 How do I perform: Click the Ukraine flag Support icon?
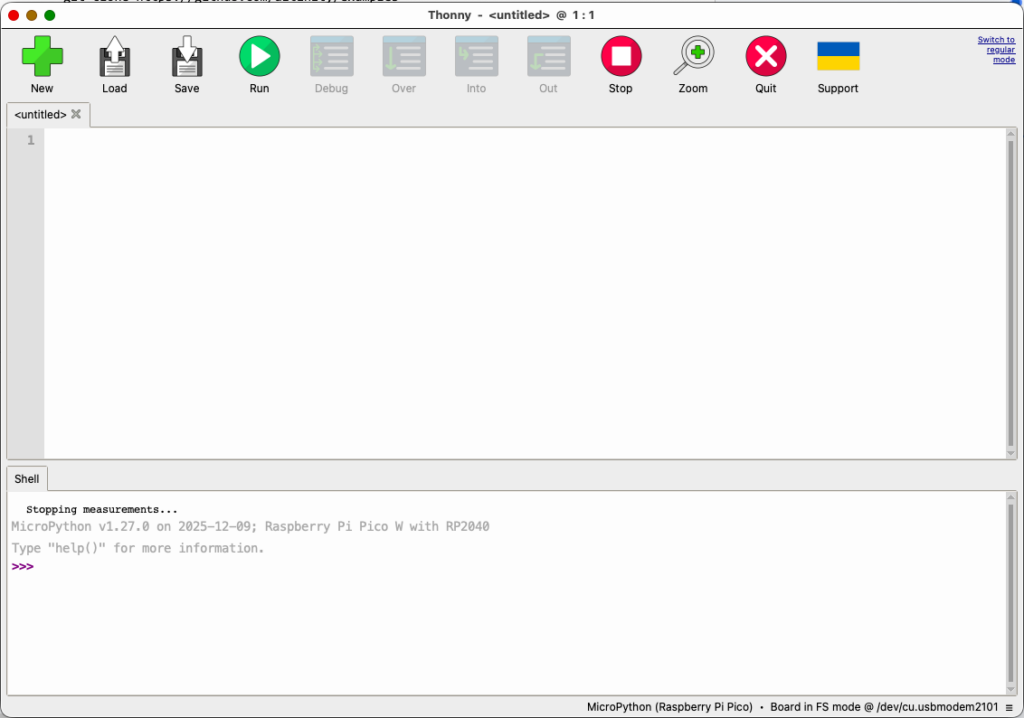[838, 57]
